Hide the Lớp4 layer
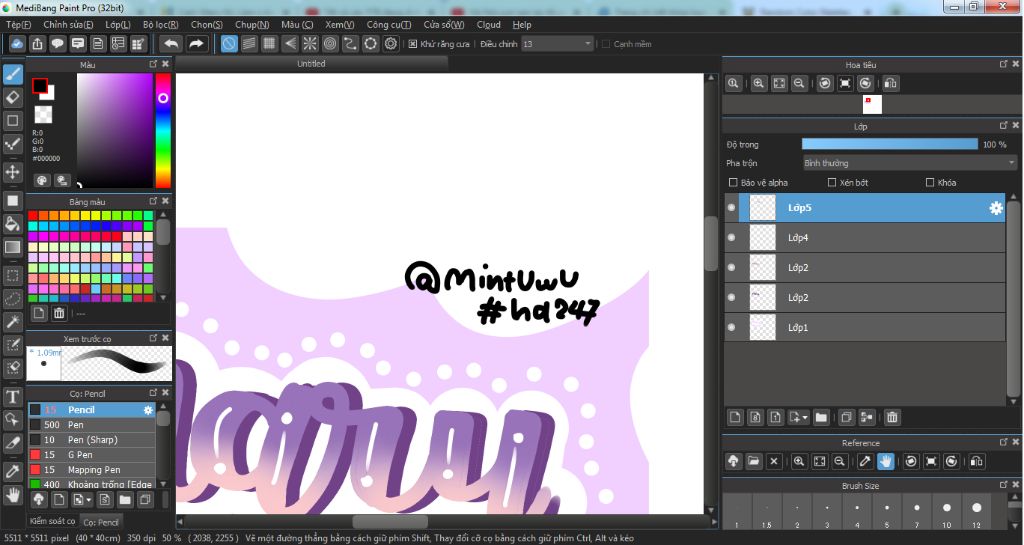 pyautogui.click(x=731, y=238)
